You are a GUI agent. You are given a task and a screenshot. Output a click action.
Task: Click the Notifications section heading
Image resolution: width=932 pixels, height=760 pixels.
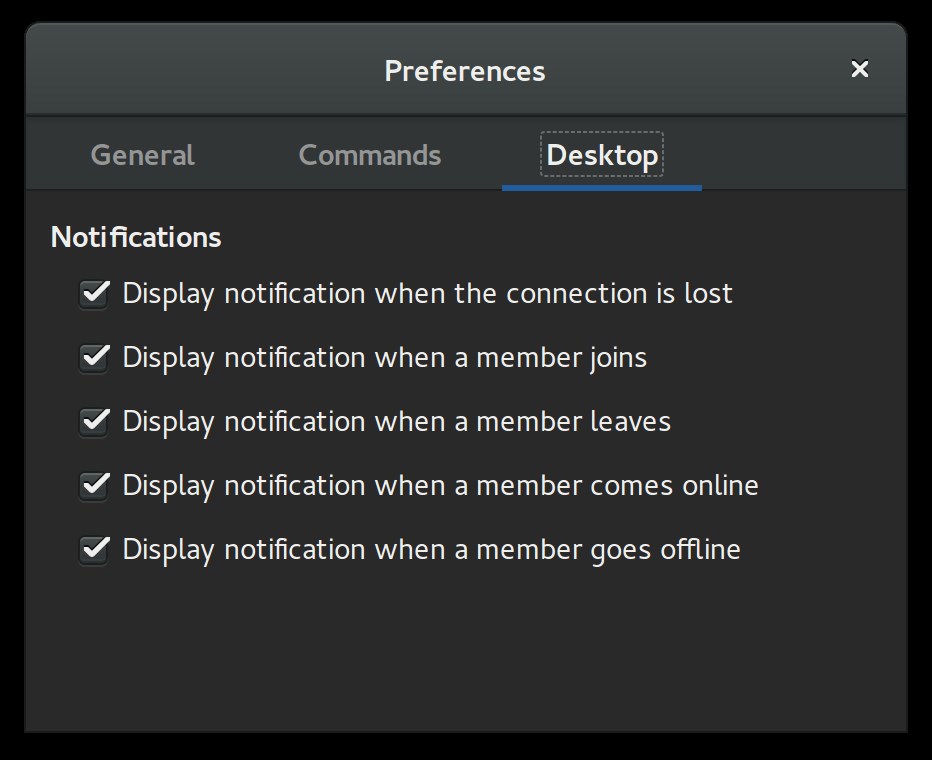click(x=136, y=237)
